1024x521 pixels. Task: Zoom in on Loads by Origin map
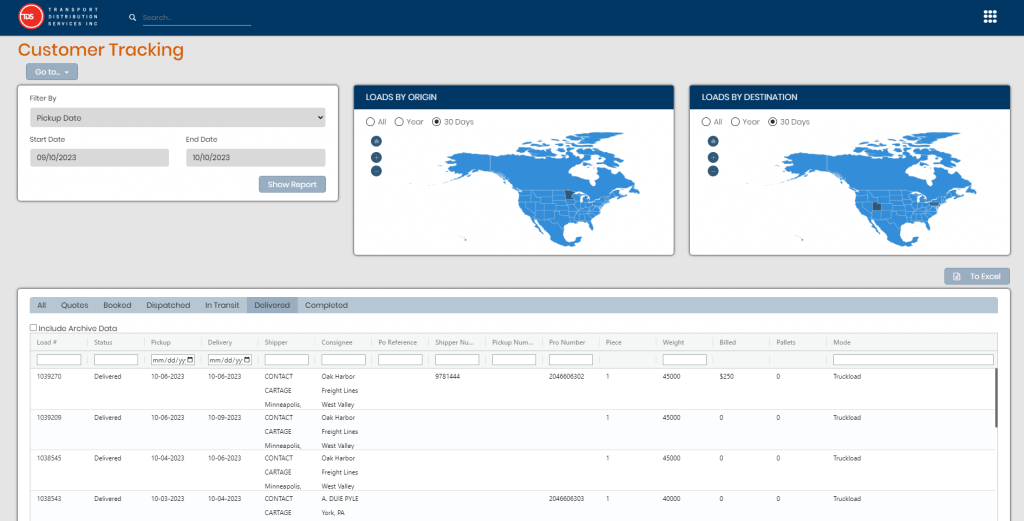pyautogui.click(x=376, y=157)
